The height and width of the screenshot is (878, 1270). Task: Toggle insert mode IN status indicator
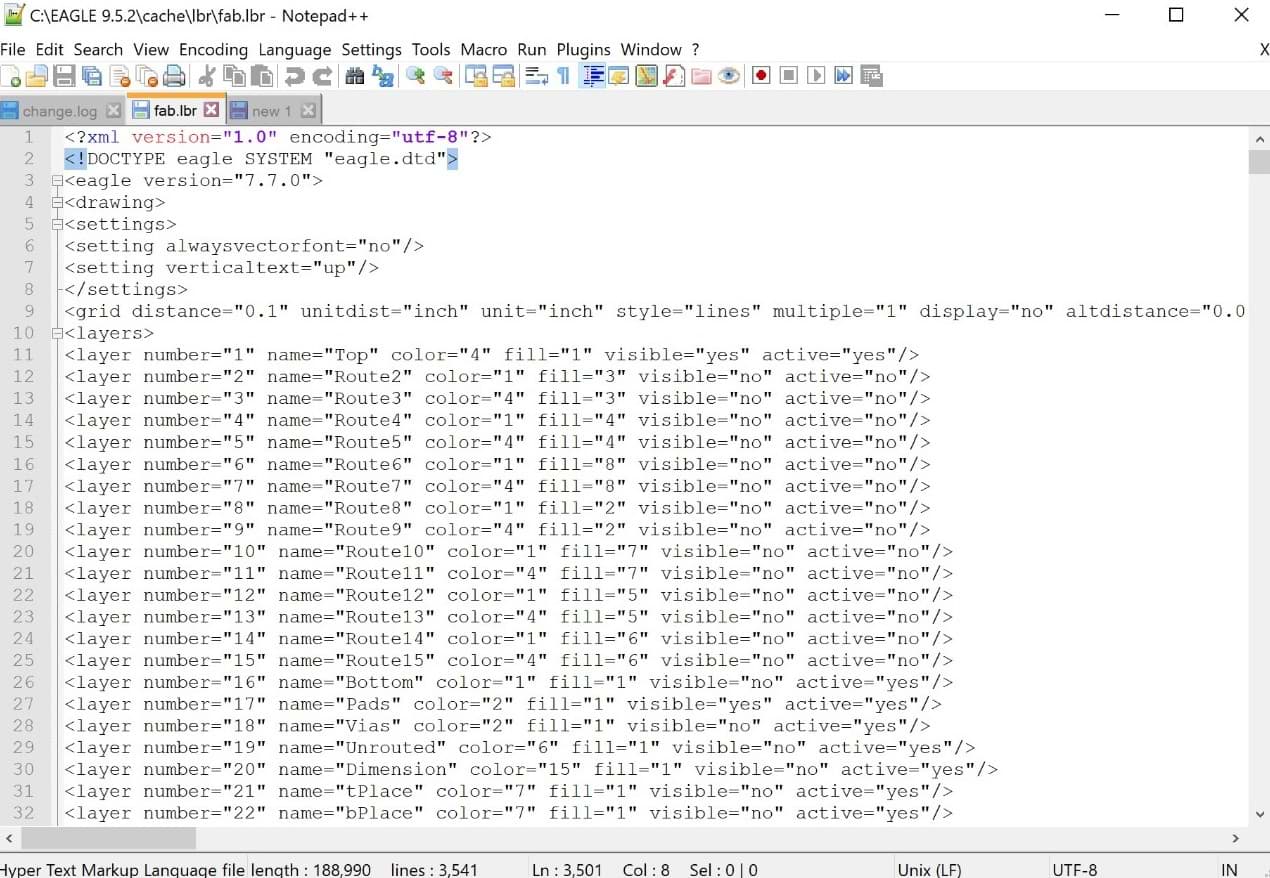click(x=1229, y=870)
